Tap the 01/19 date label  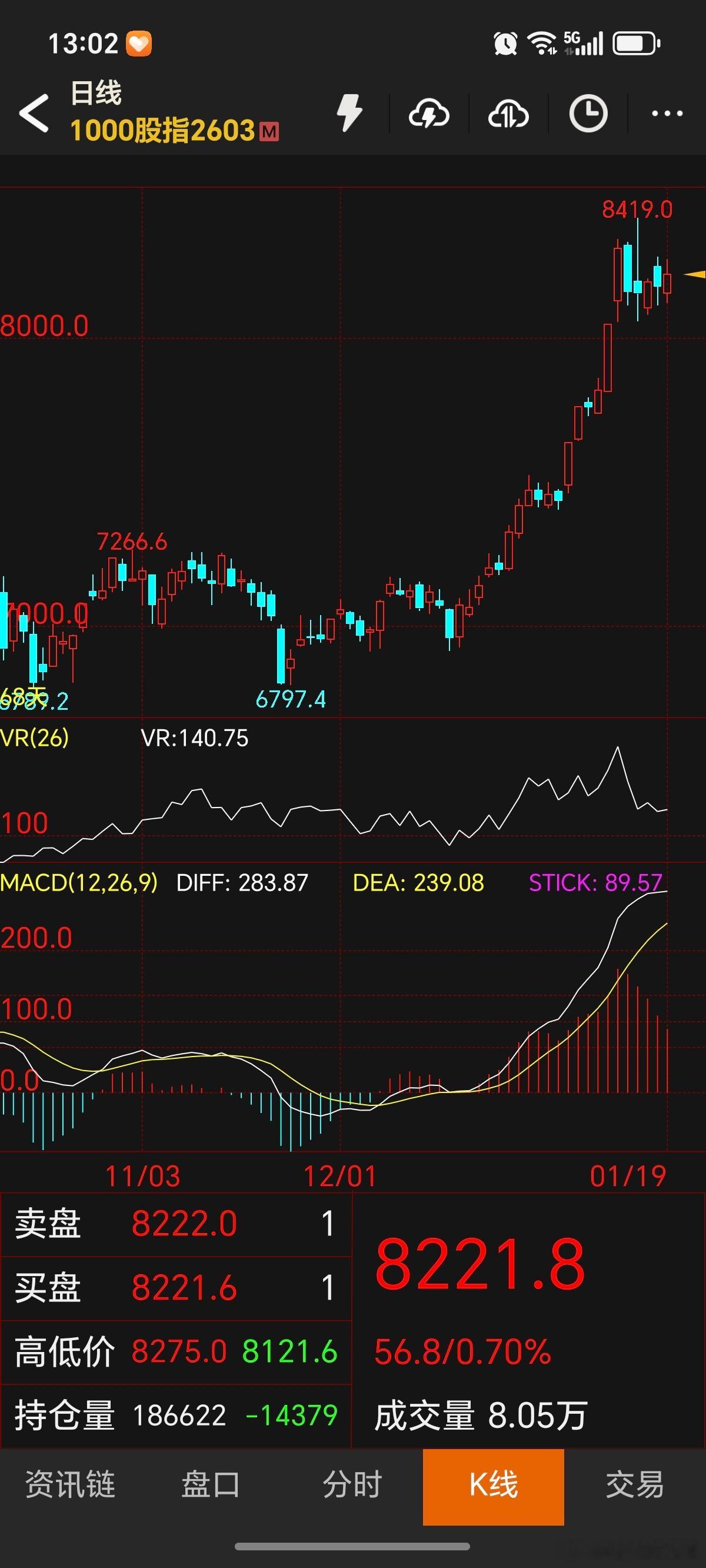point(628,1176)
